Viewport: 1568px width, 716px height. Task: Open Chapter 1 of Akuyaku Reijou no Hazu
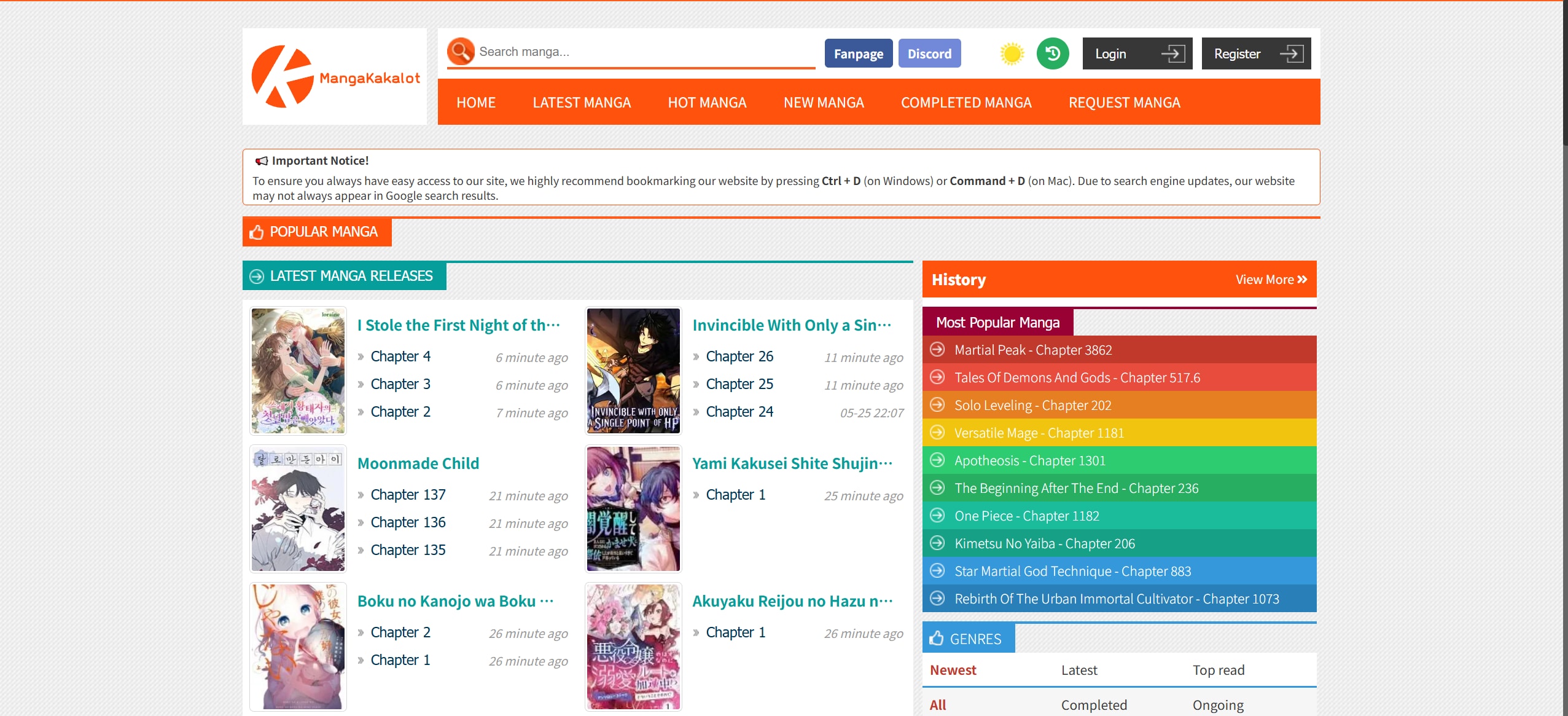tap(736, 632)
